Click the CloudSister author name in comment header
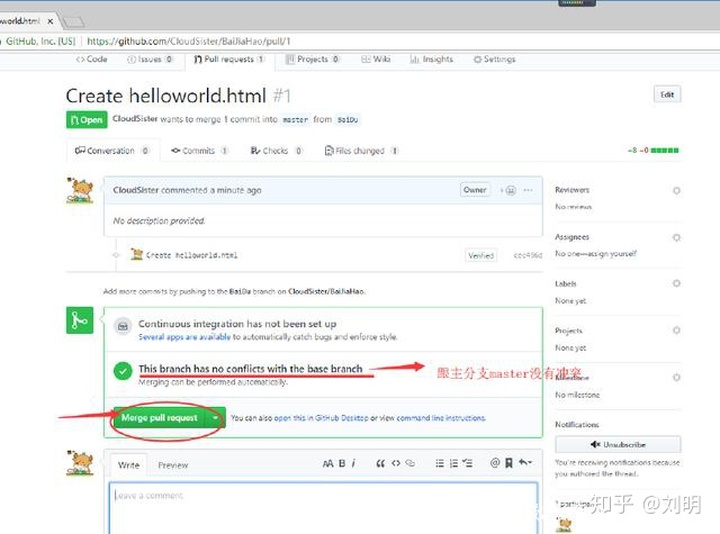Viewport: 720px width, 534px height. point(135,190)
